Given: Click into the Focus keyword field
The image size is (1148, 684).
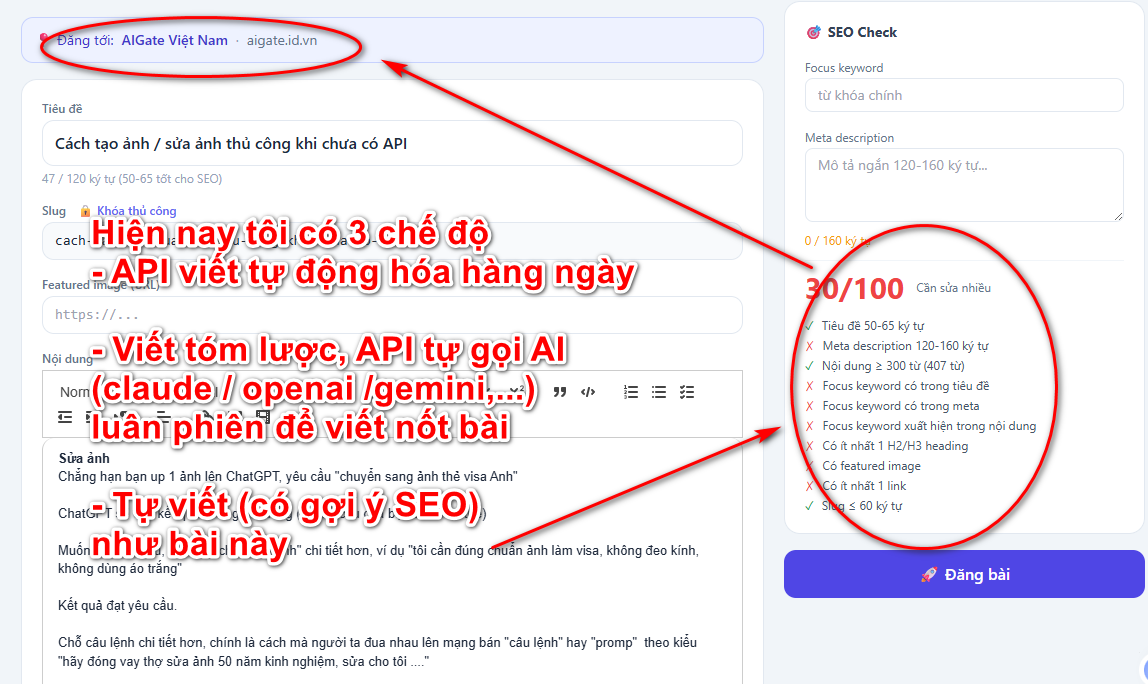Looking at the screenshot, I should click(964, 95).
